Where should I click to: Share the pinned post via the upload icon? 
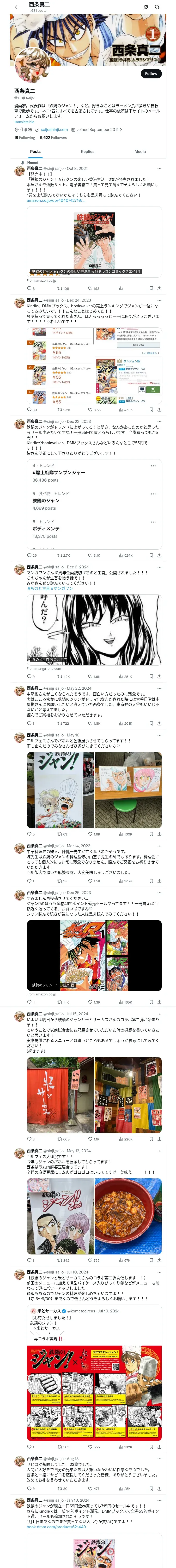click(x=159, y=289)
